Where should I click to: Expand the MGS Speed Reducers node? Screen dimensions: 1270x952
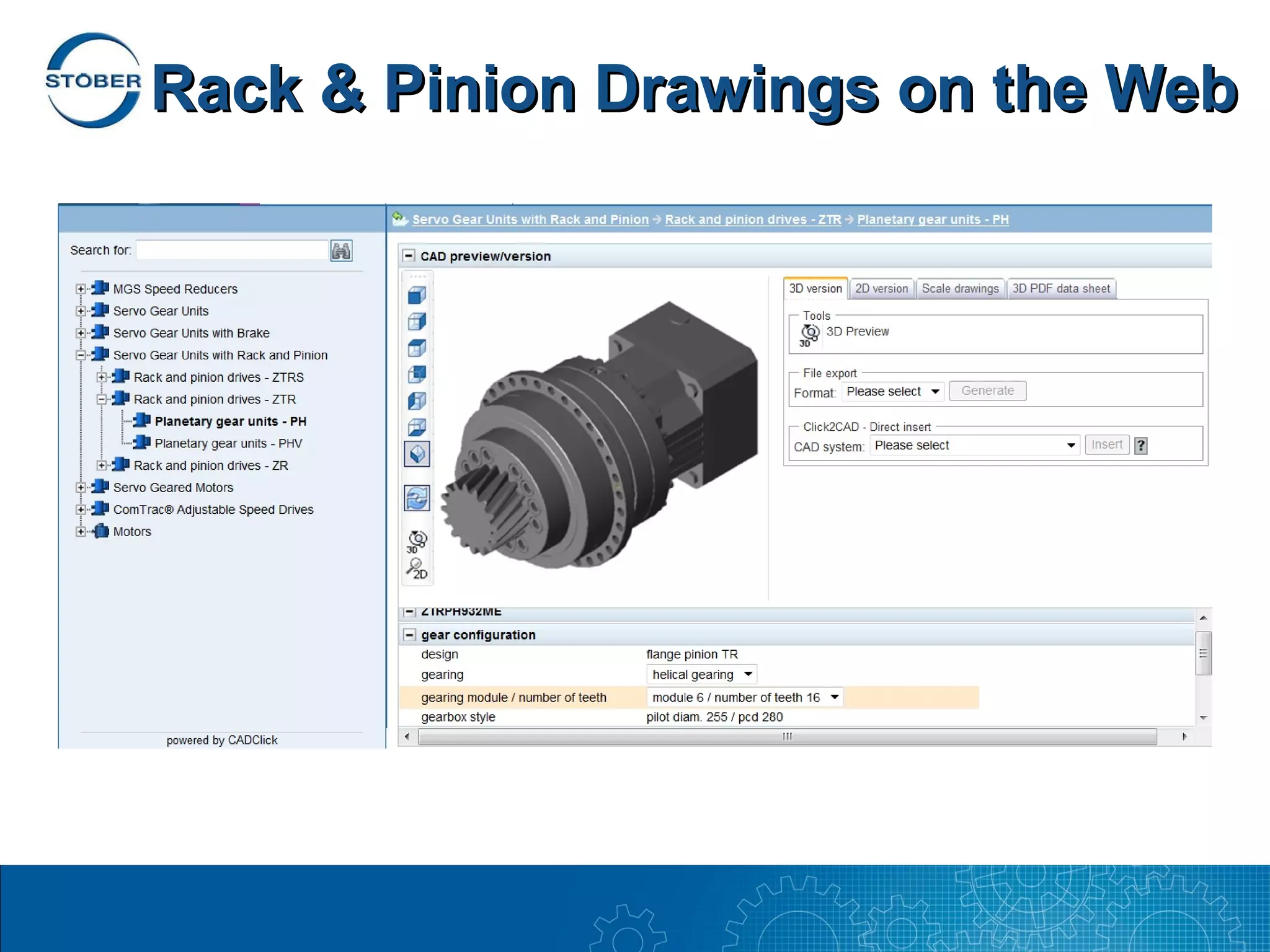81,289
